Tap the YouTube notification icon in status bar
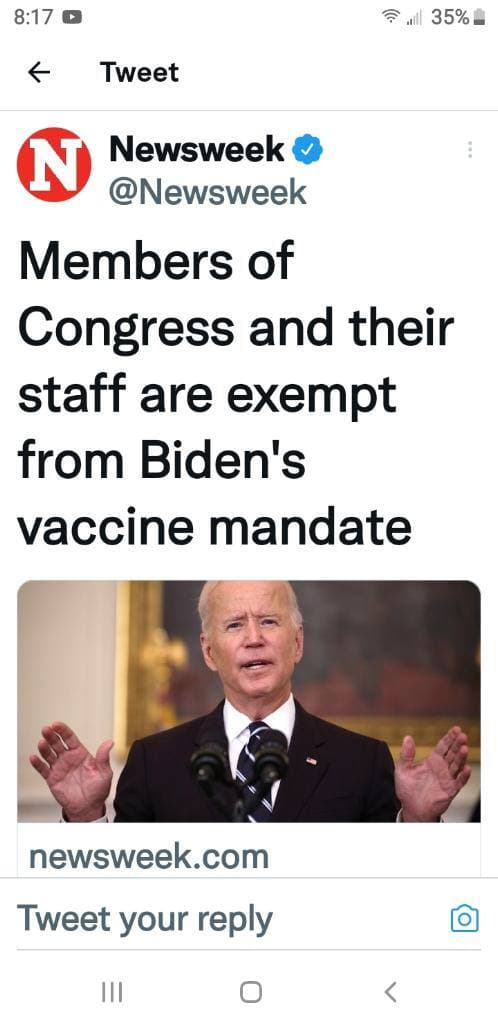Screen dimensions: 498x1024 [x=72, y=18]
